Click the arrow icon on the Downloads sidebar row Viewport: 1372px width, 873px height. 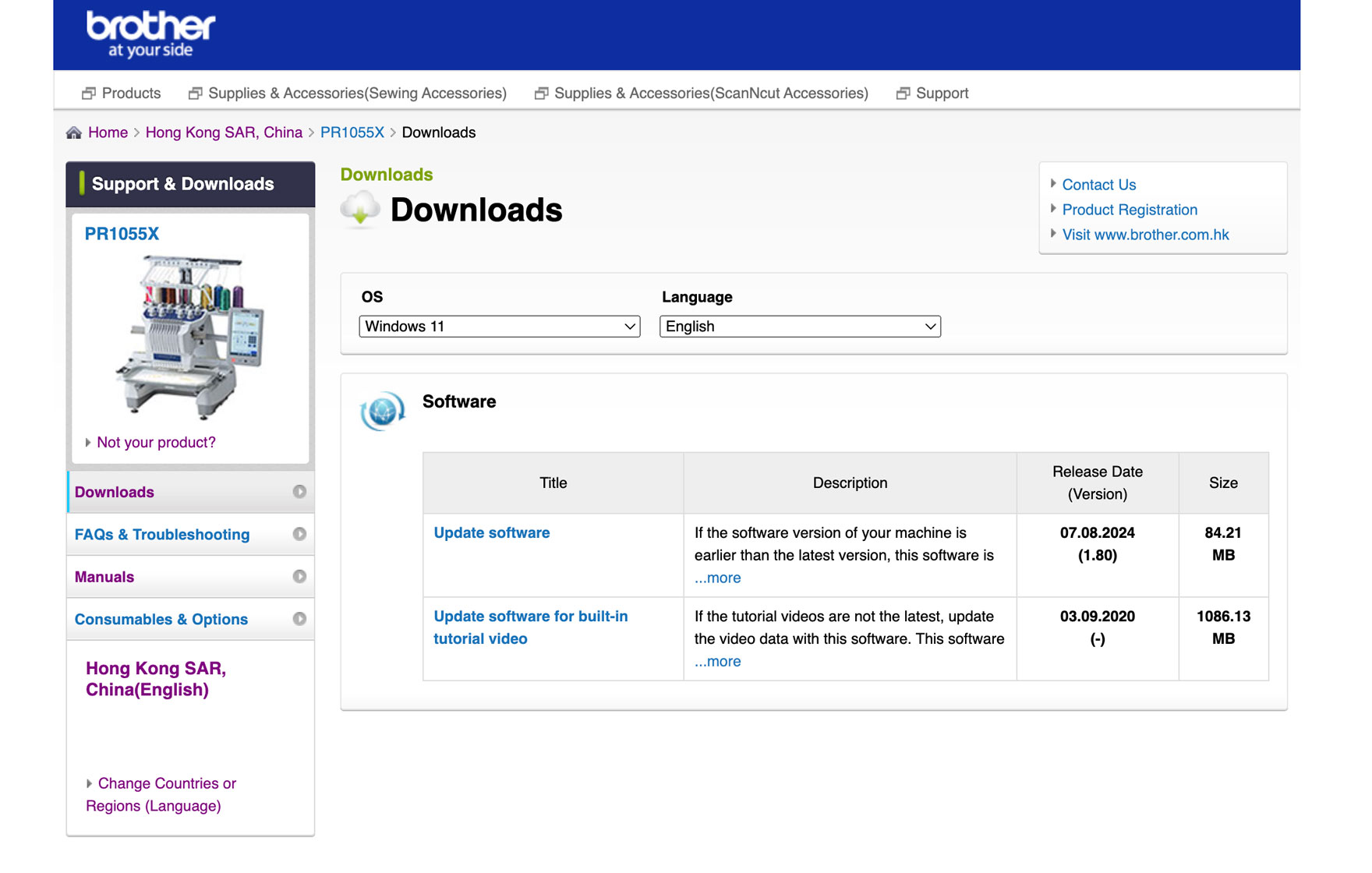(299, 492)
